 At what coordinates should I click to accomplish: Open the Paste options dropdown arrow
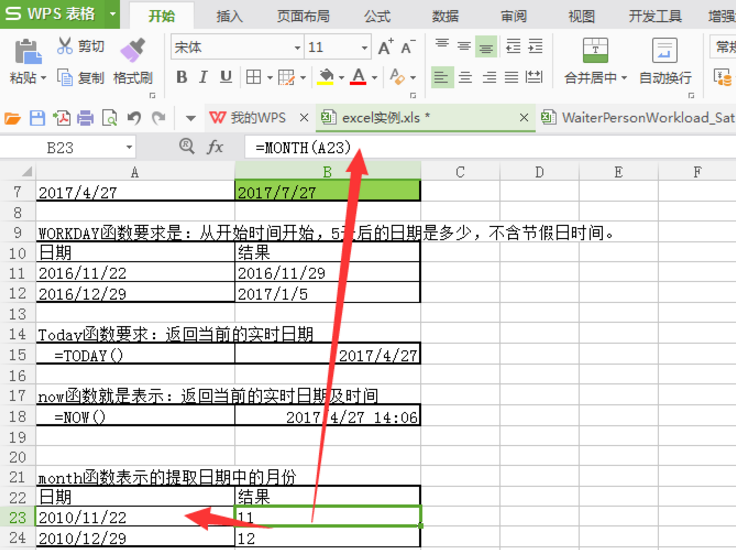tap(43, 77)
